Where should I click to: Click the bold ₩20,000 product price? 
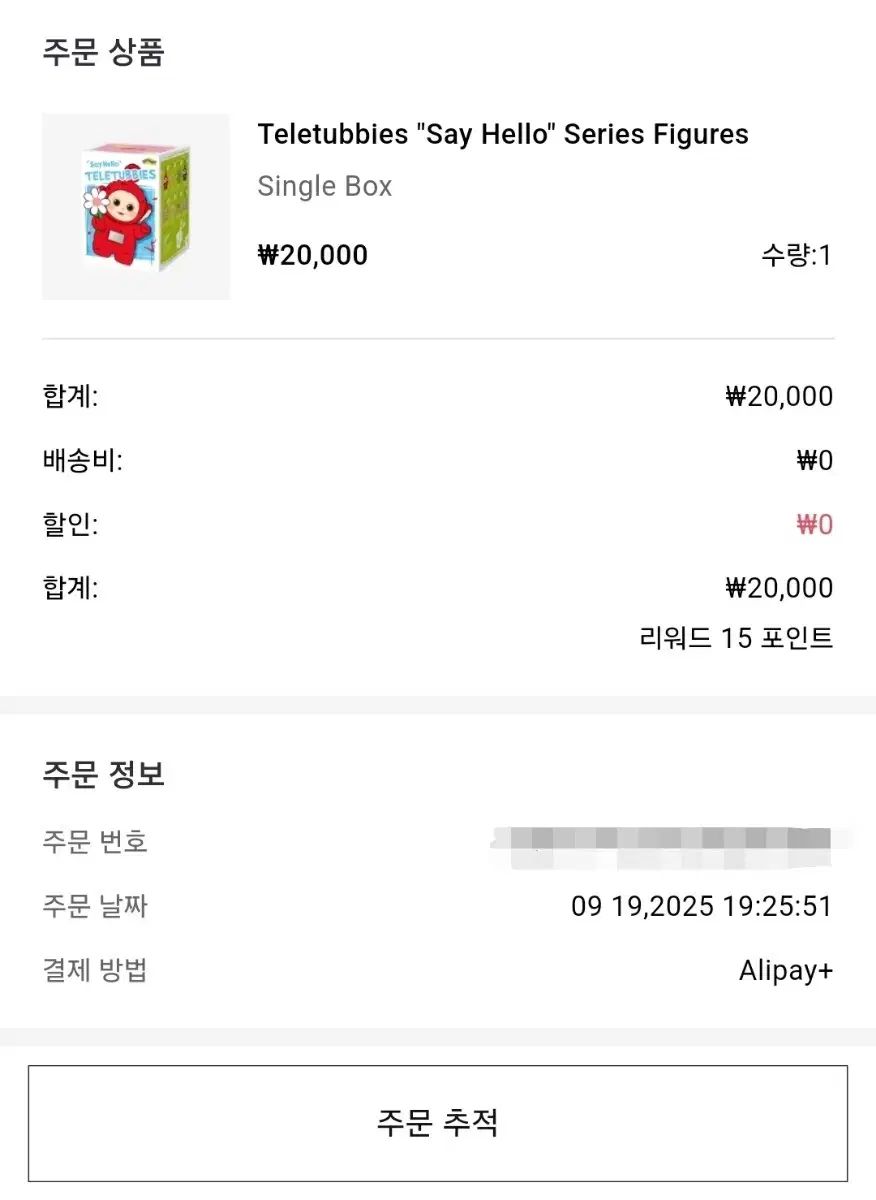coord(313,255)
